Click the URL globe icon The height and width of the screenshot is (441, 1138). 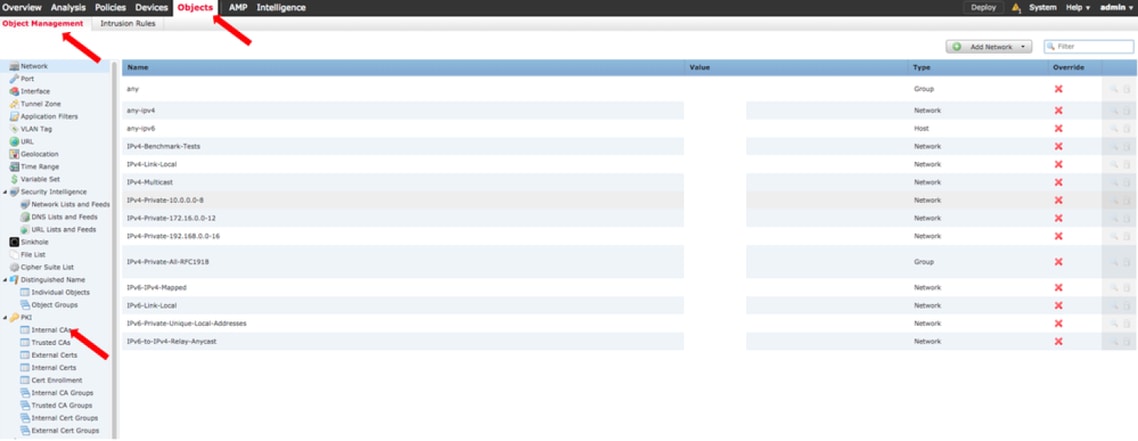[x=14, y=141]
